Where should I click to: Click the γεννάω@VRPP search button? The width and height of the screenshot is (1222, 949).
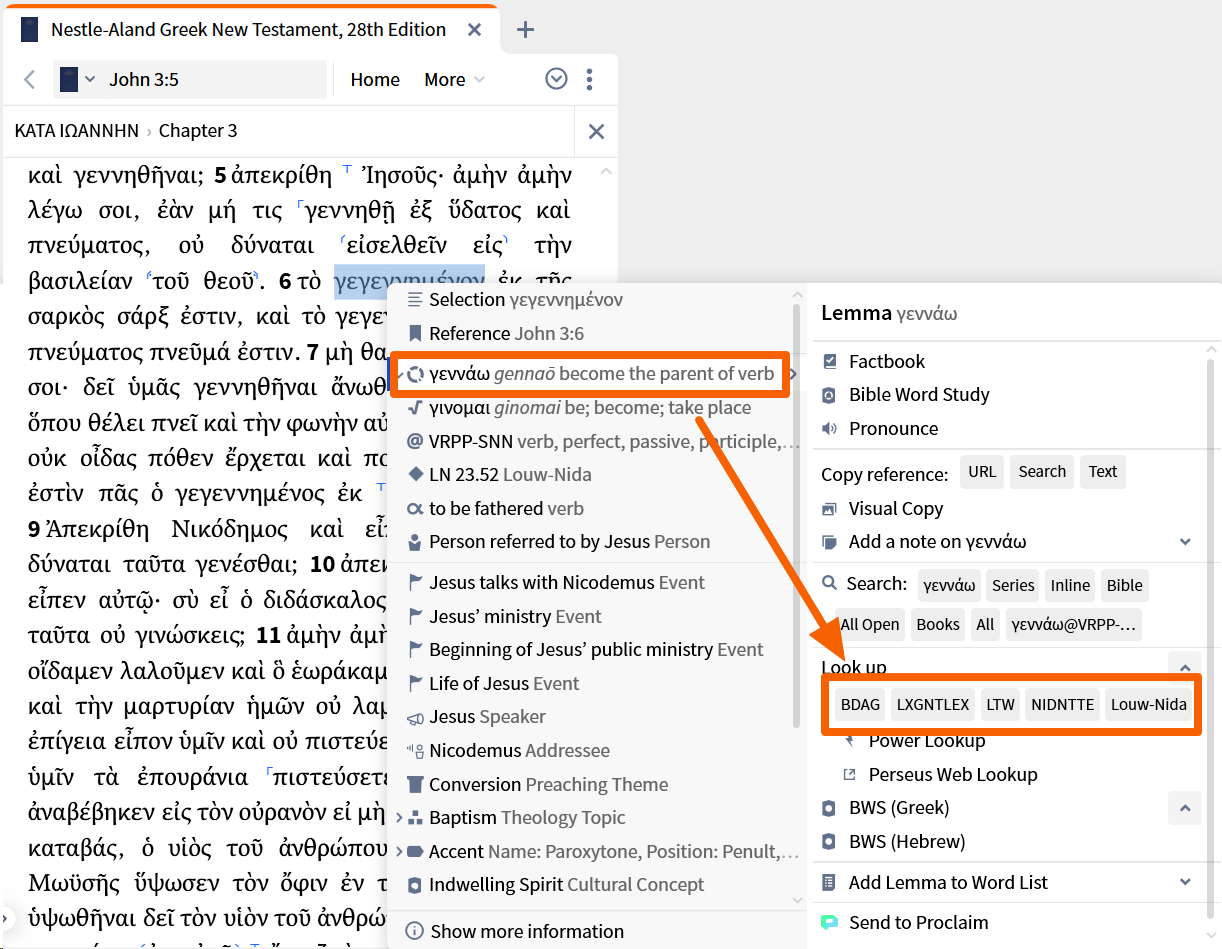(1074, 624)
